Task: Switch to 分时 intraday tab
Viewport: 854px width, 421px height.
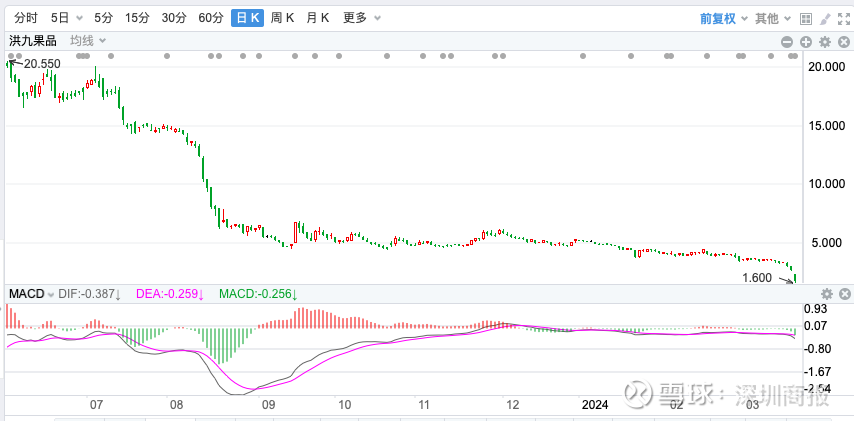Action: pos(25,18)
